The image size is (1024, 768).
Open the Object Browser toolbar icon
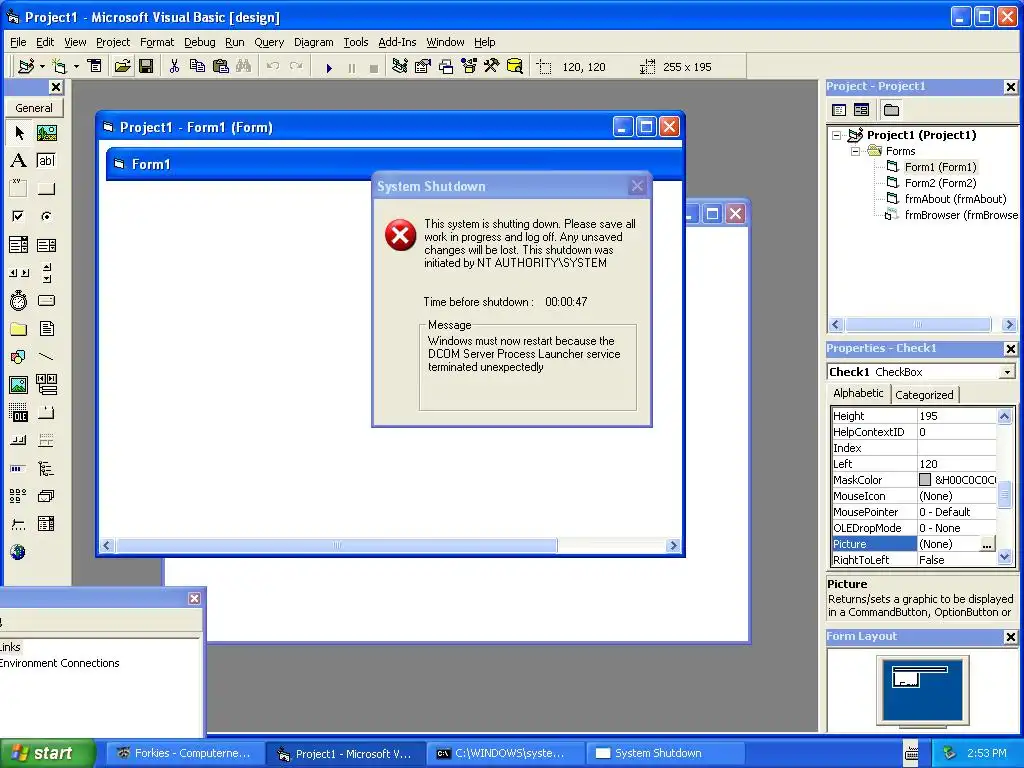[x=469, y=66]
